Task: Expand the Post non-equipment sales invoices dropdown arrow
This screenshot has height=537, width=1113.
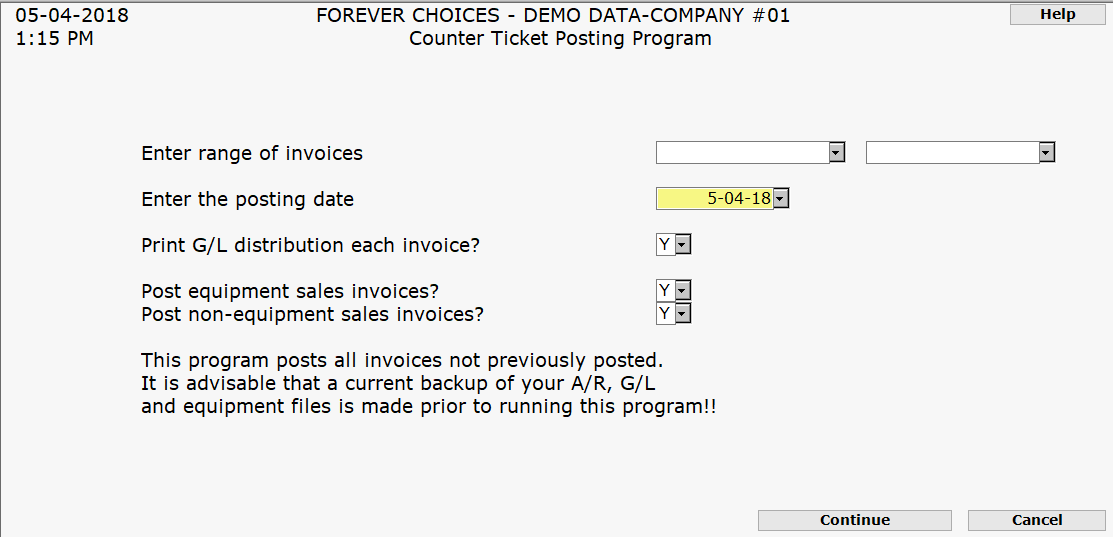Action: (x=683, y=313)
